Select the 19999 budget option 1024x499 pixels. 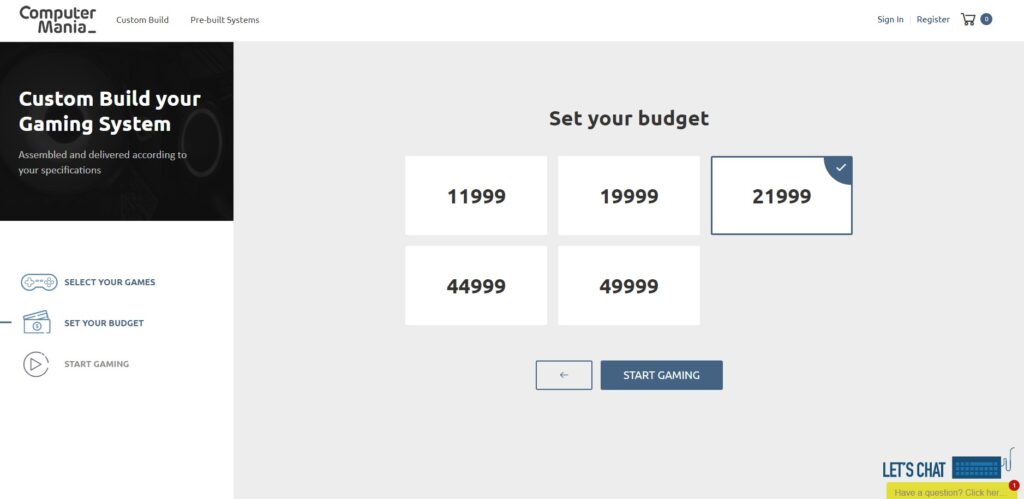(x=629, y=196)
